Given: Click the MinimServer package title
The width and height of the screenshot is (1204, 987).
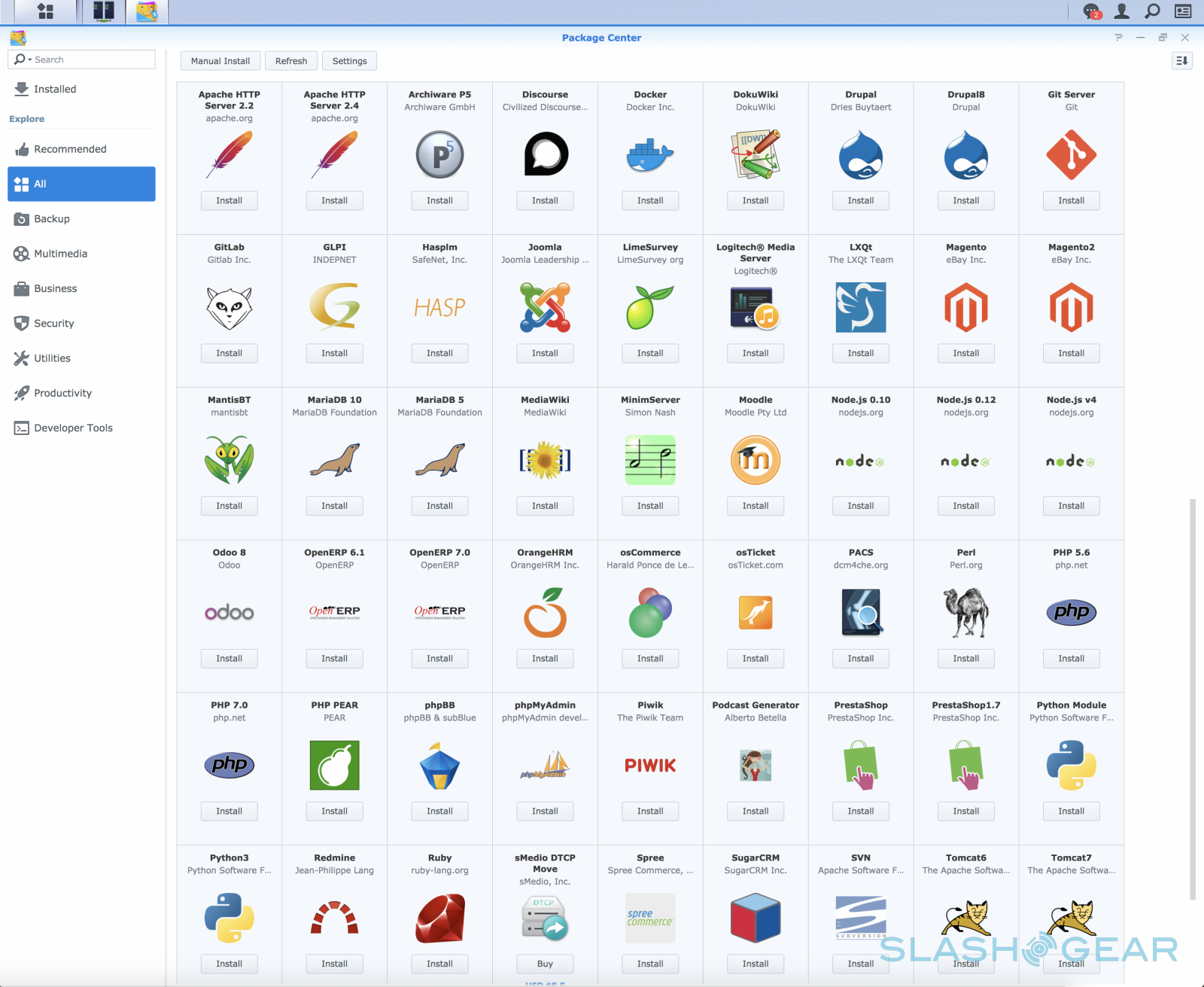Looking at the screenshot, I should (650, 400).
